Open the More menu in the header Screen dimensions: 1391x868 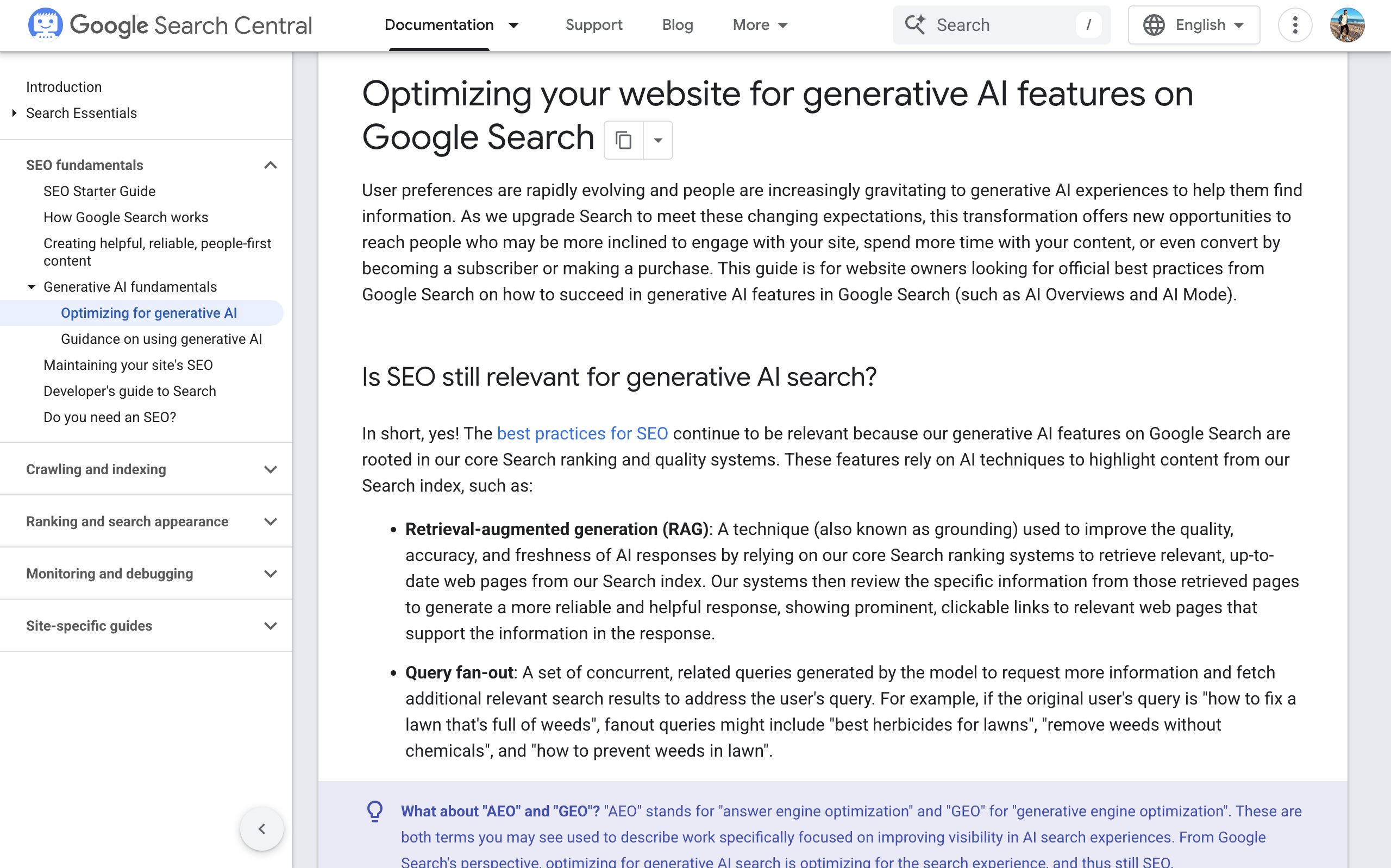click(x=760, y=24)
